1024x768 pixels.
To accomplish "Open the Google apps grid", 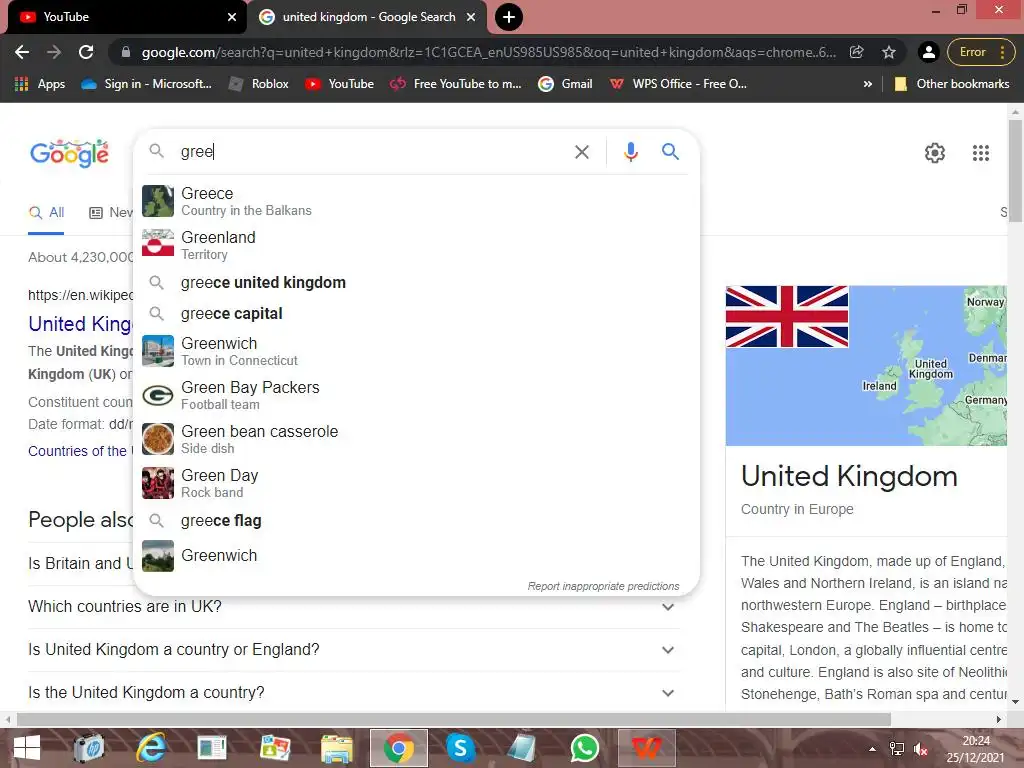I will [981, 153].
